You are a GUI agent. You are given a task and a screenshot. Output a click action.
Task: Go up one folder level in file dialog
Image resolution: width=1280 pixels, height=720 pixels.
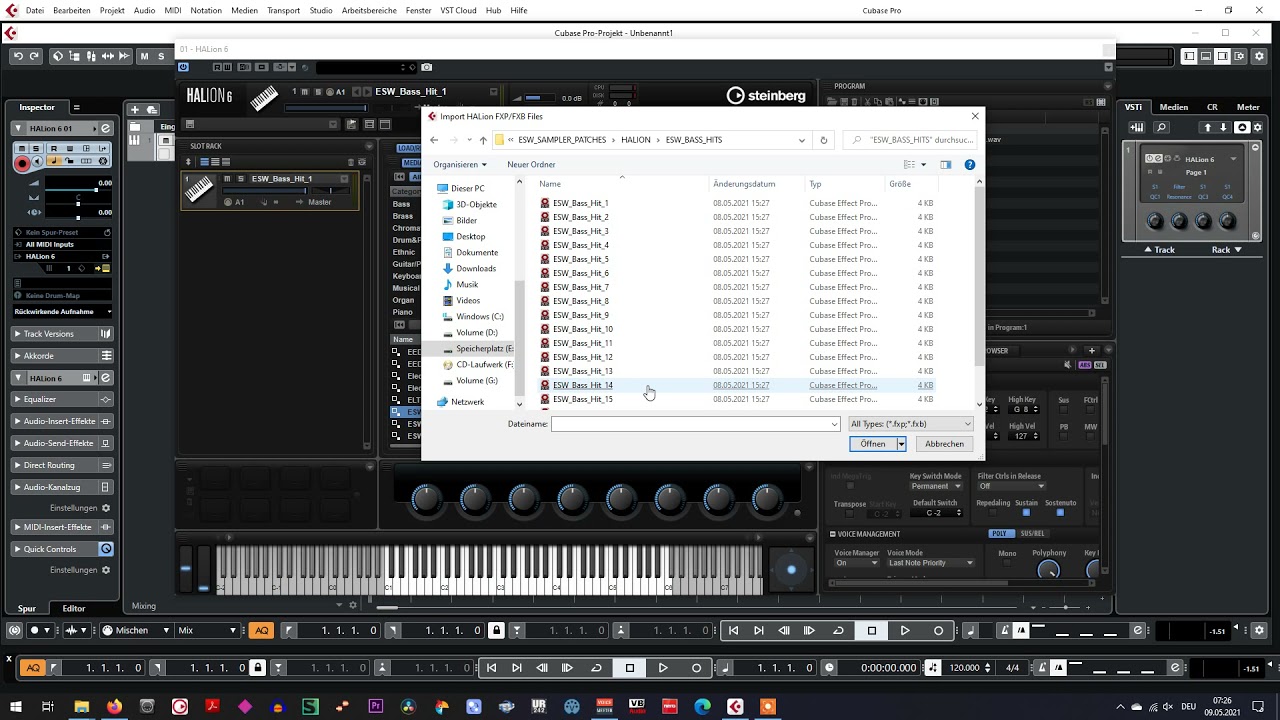click(483, 140)
